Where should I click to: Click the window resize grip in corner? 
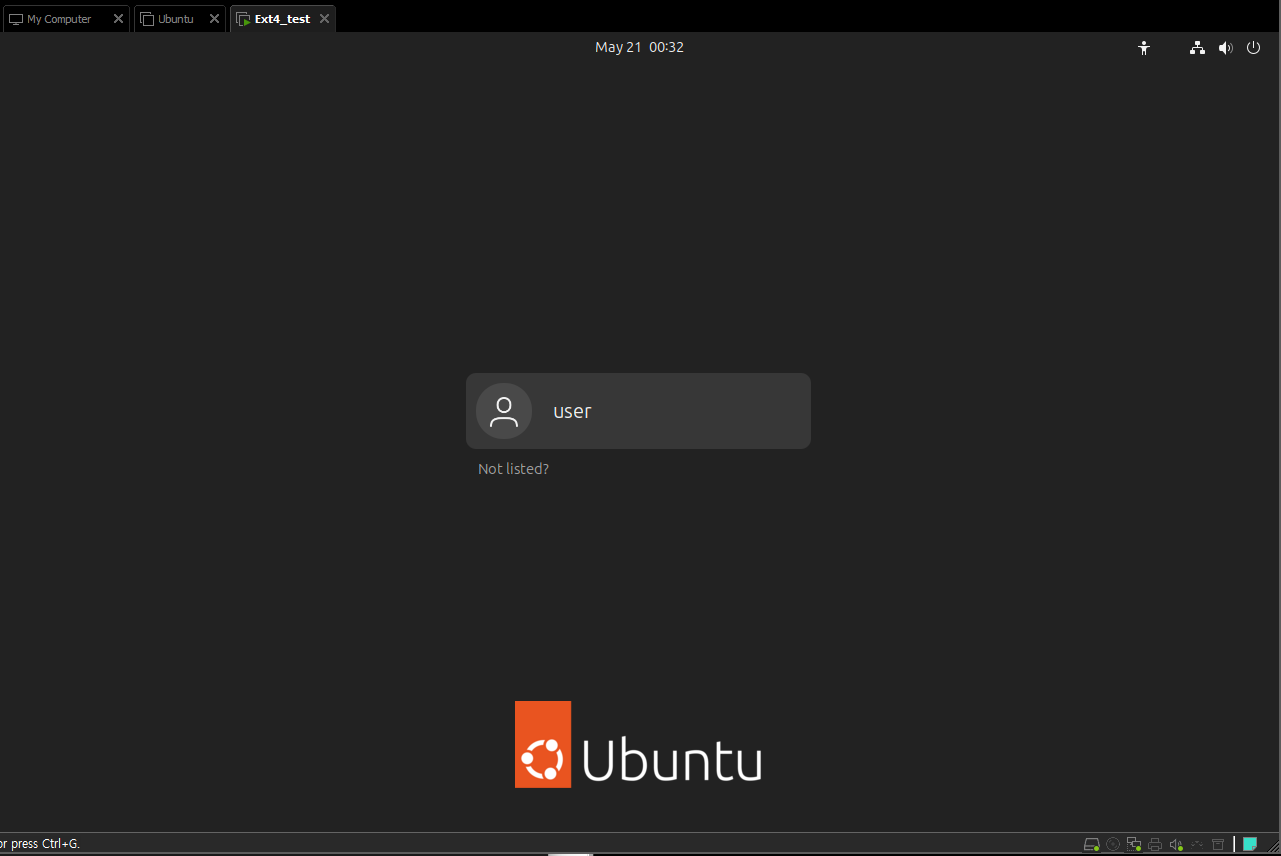click(1272, 846)
